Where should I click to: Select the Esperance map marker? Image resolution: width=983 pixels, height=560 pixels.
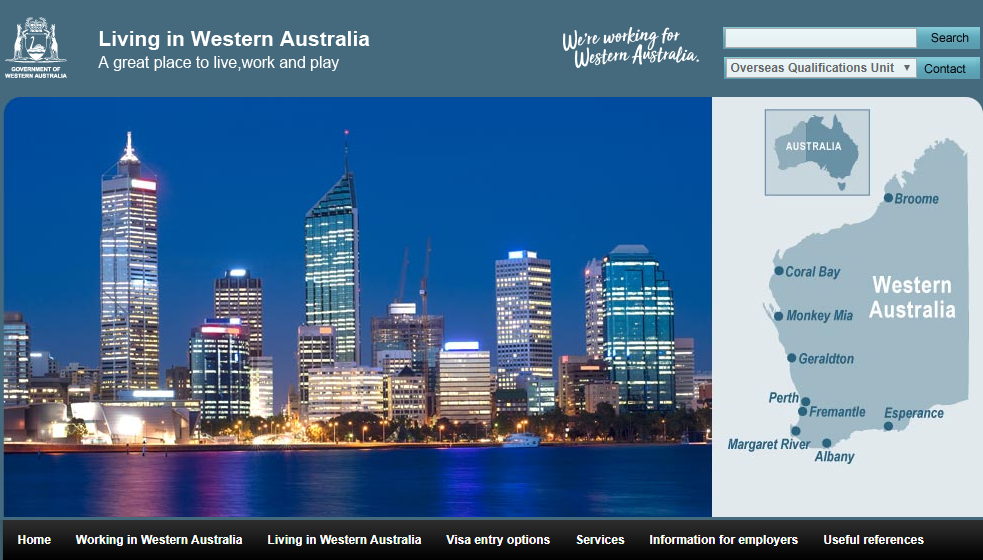888,426
